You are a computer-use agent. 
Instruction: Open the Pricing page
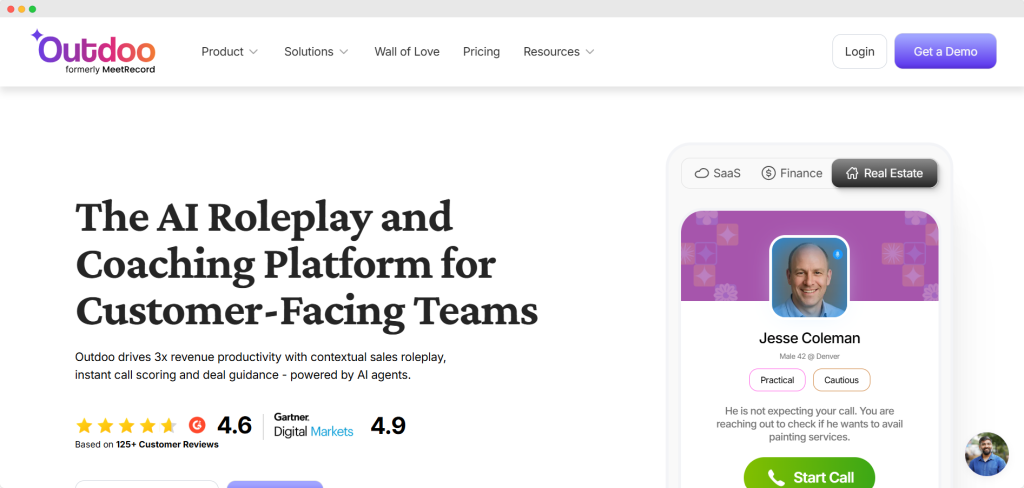(x=481, y=52)
